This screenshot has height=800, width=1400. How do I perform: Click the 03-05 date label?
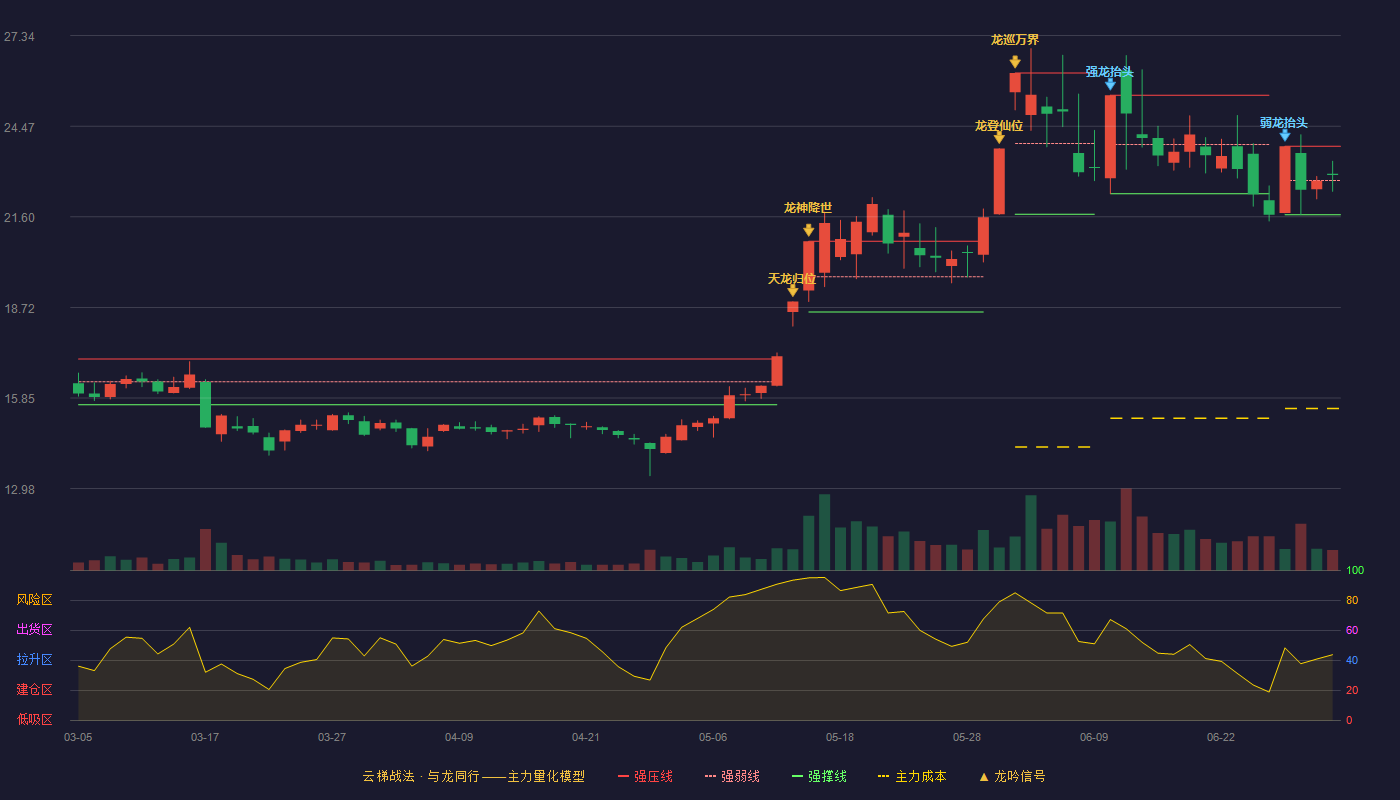coord(78,737)
